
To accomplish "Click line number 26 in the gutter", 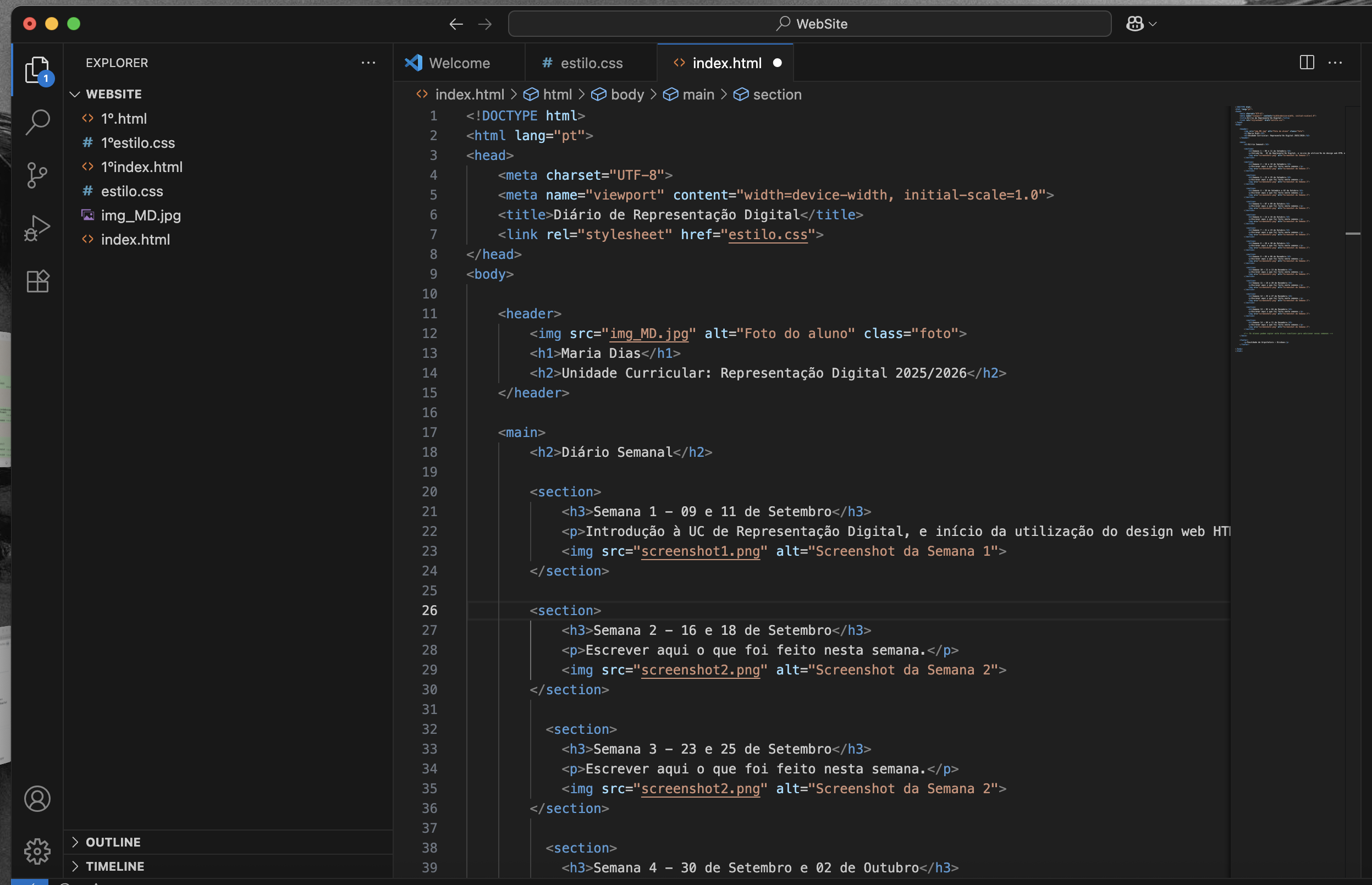I will (x=429, y=610).
